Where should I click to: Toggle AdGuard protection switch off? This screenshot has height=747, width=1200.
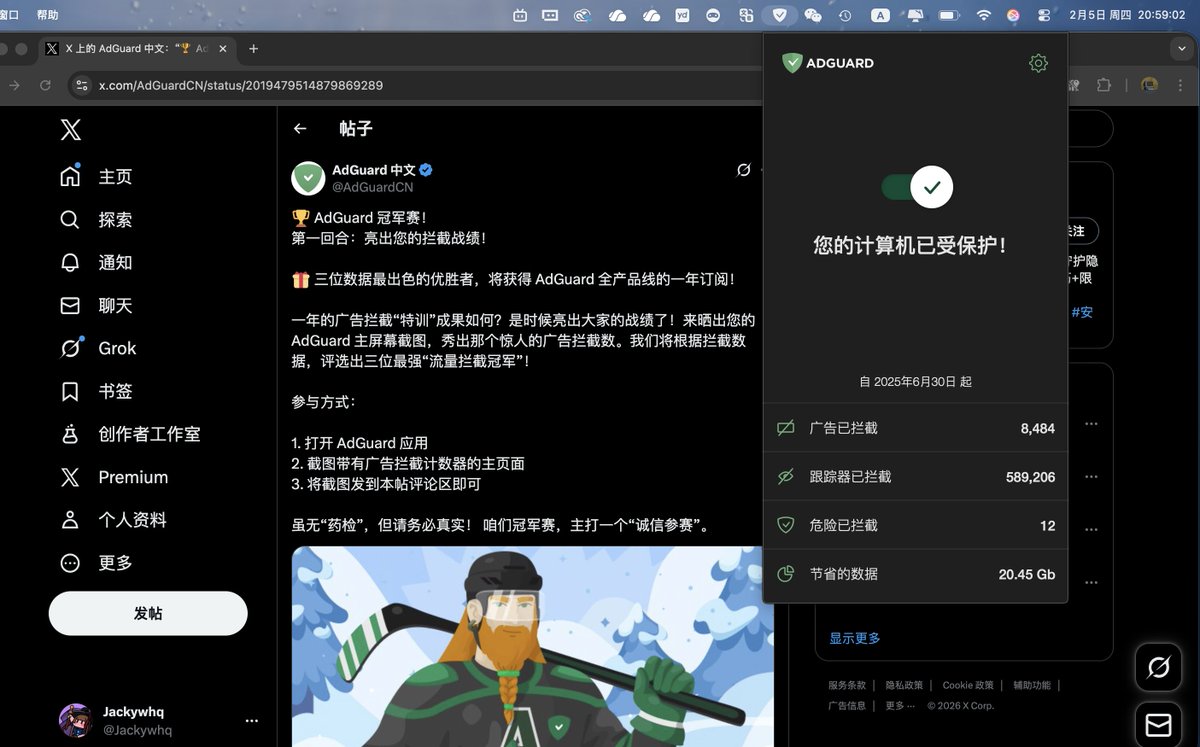[917, 187]
